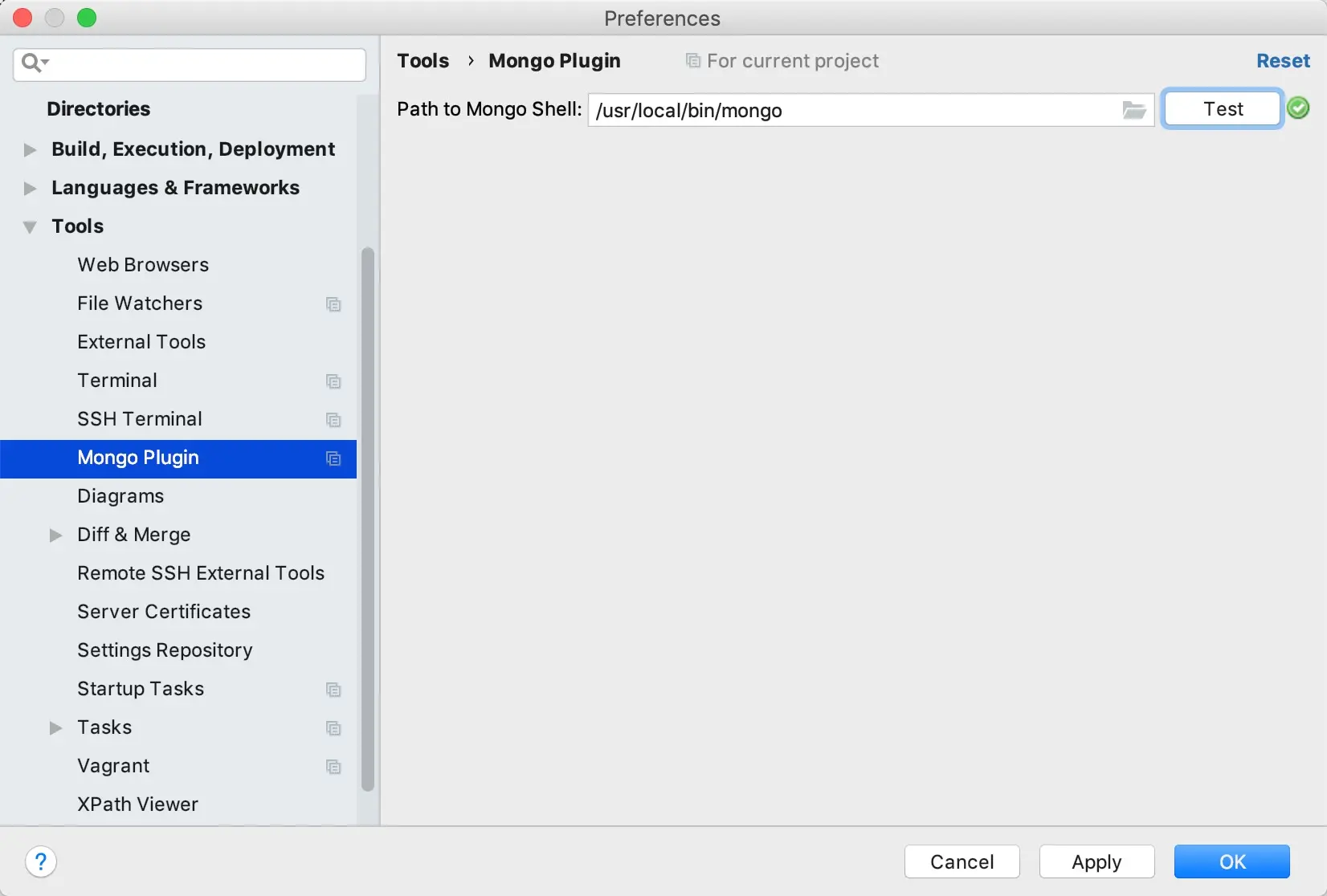Focus the settings search field

[x=190, y=64]
